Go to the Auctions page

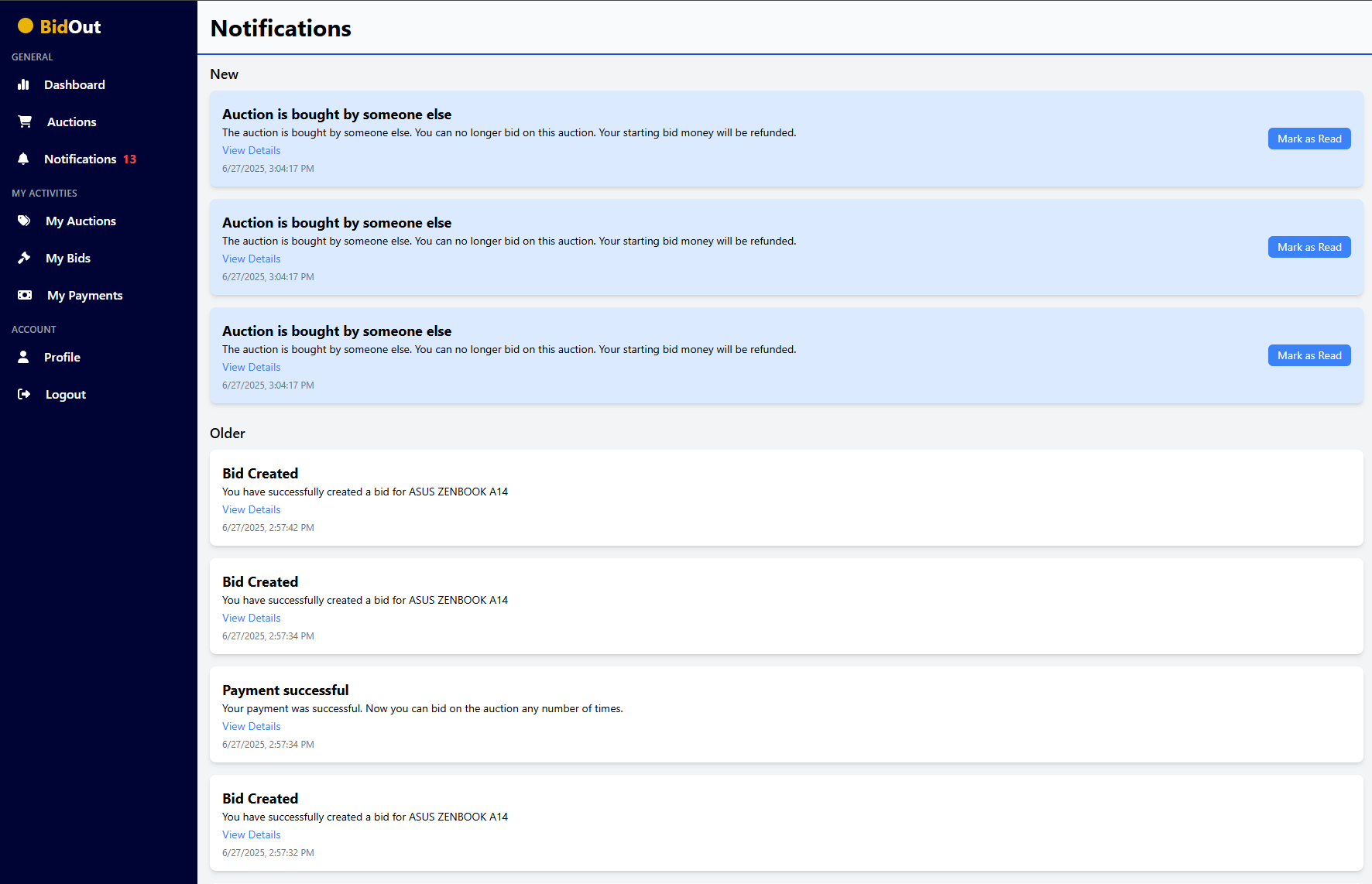pyautogui.click(x=71, y=122)
